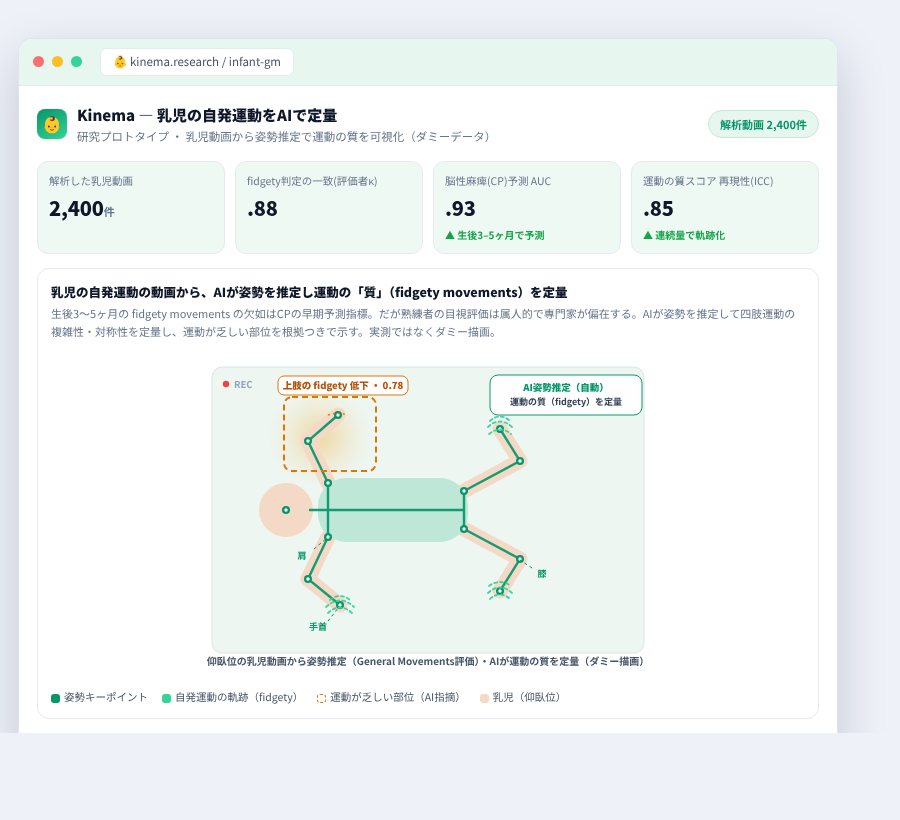Select the 自発運動の軌跡 legend swatch

pyautogui.click(x=166, y=698)
